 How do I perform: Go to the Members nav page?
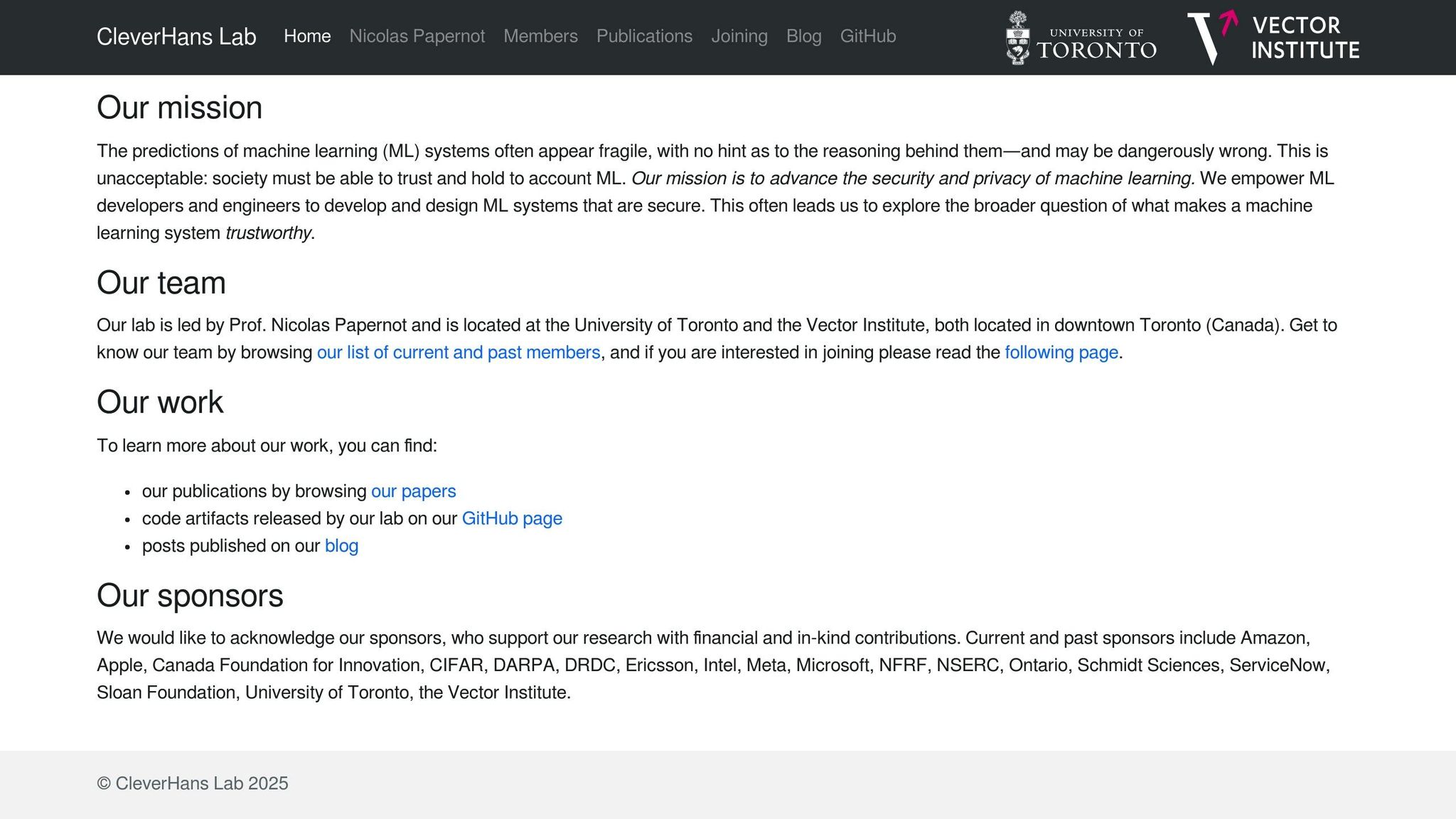(541, 36)
